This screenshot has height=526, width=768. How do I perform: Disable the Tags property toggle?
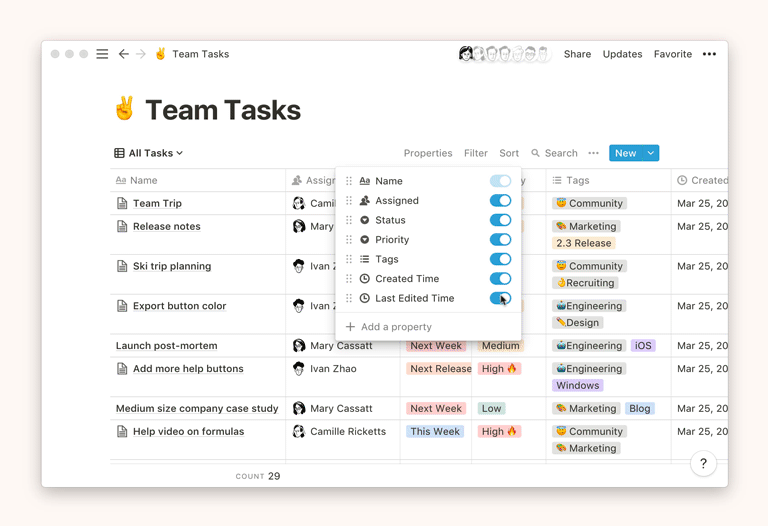(x=500, y=259)
